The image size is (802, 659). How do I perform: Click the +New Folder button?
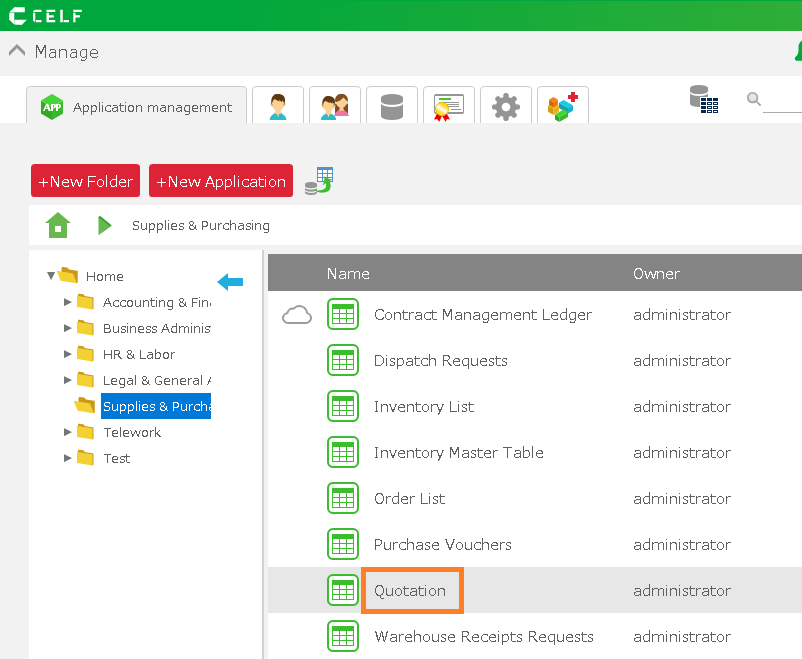click(x=86, y=181)
